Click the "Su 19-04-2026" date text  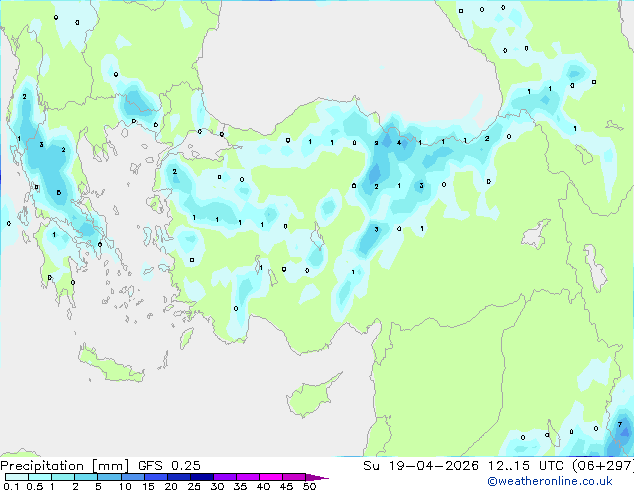421,466
